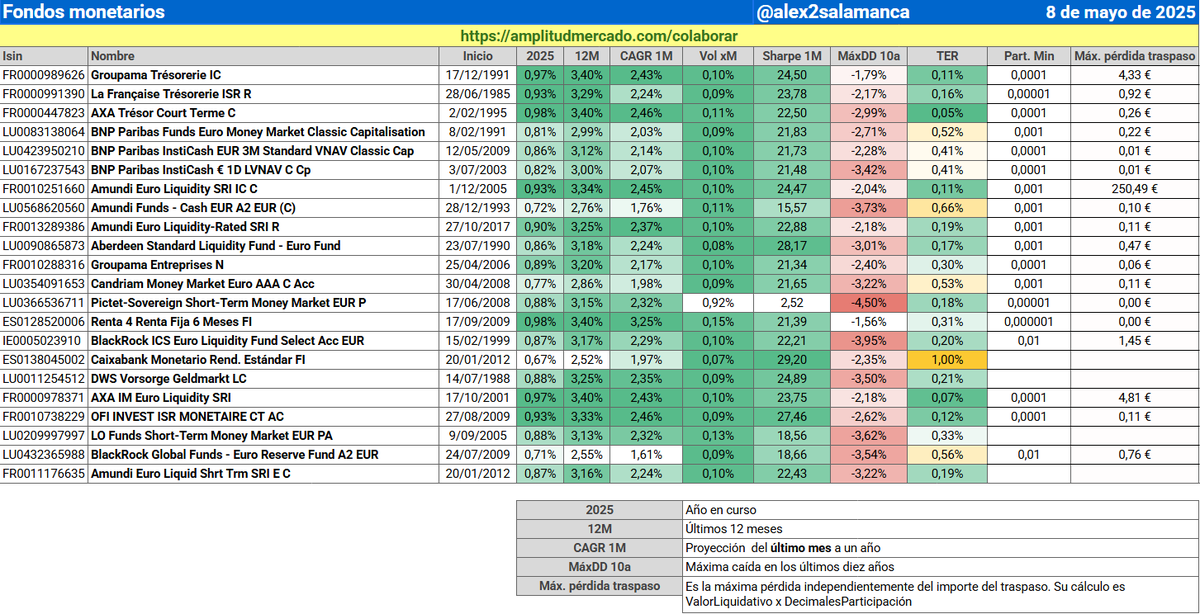This screenshot has width=1200, height=614.
Task: Select ISIN ES0128520006
Action: tap(44, 322)
